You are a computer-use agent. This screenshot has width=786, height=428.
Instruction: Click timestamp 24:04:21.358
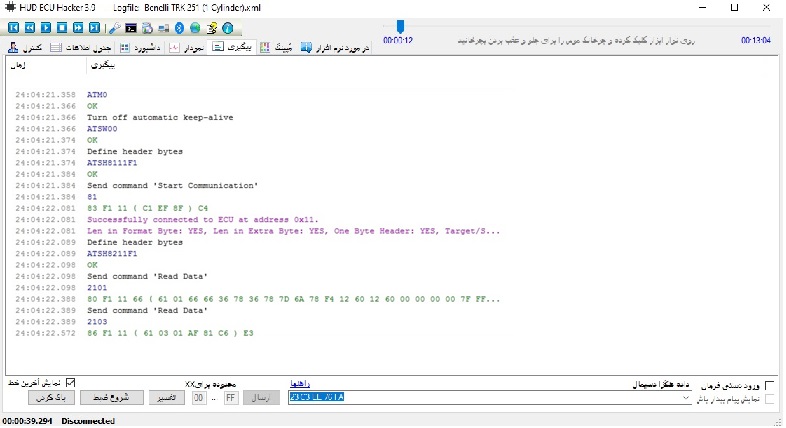click(x=45, y=95)
